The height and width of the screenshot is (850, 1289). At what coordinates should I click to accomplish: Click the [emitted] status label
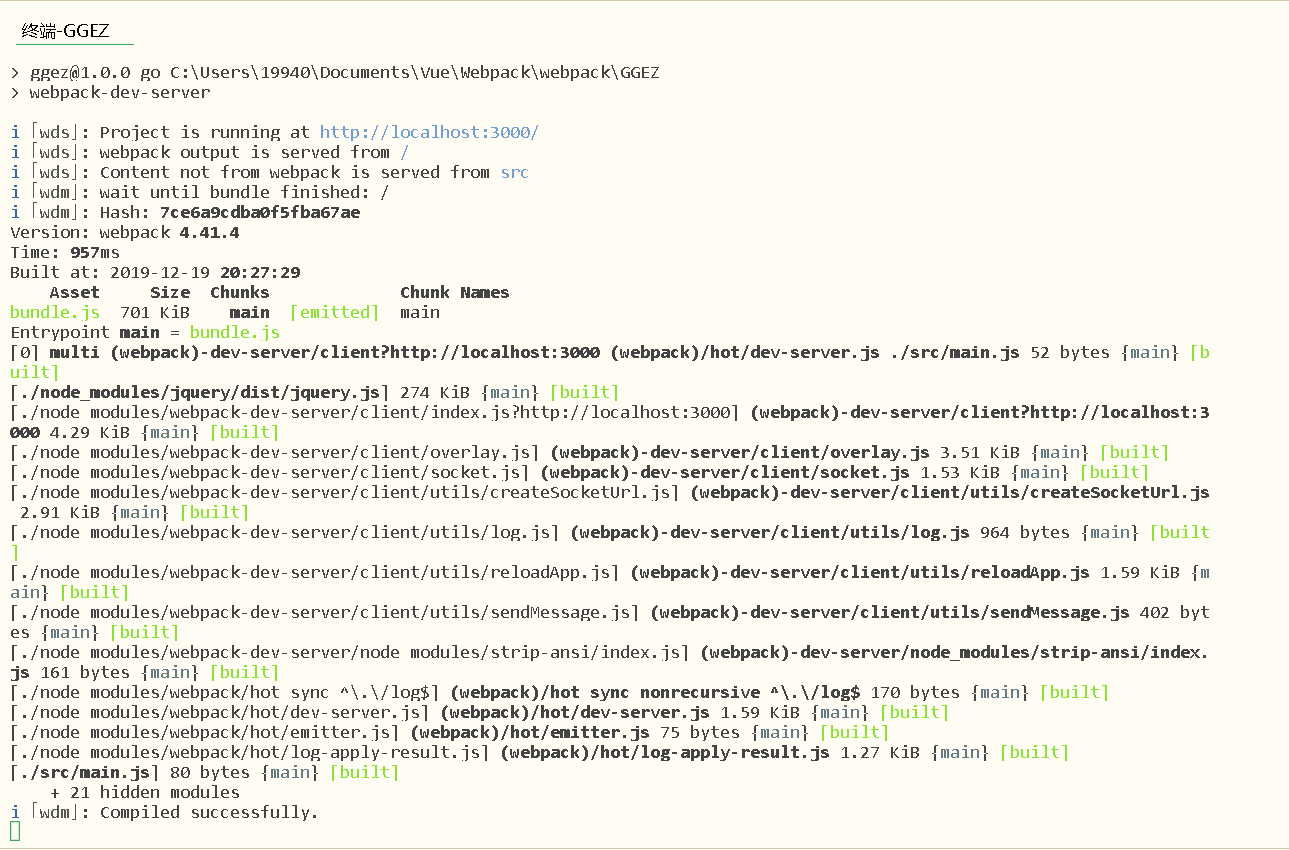tap(335, 312)
